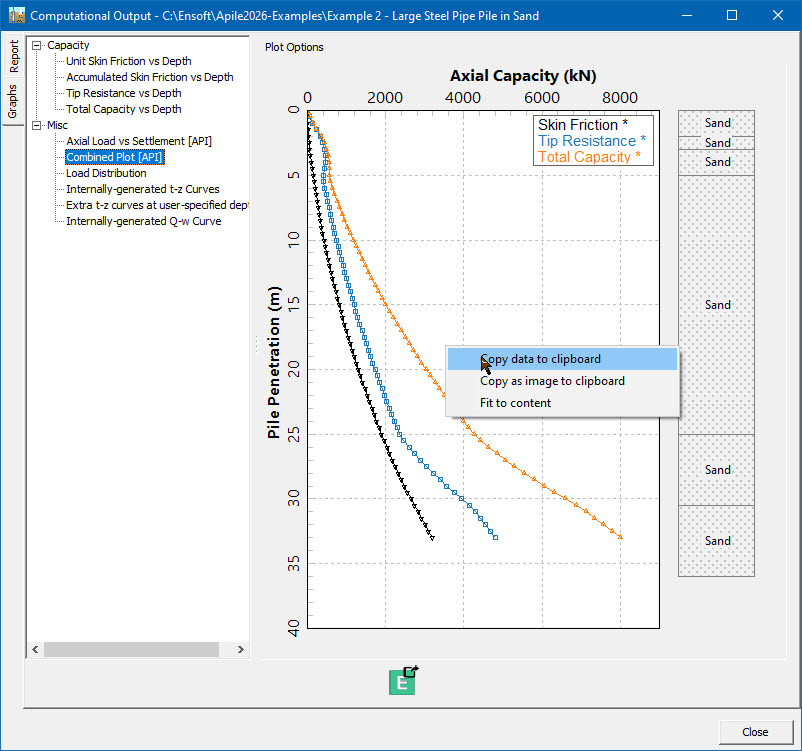Click the largest Sand layer in profile
This screenshot has width=802, height=751.
[716, 305]
